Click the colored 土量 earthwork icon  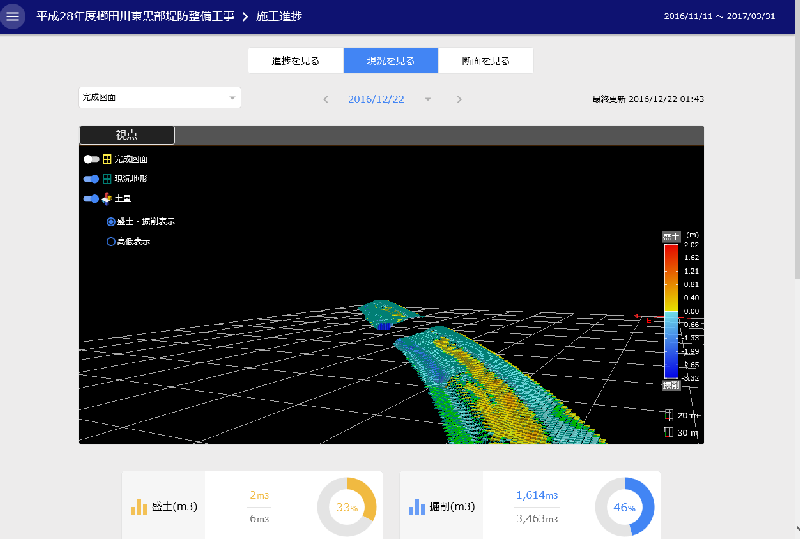(x=108, y=199)
